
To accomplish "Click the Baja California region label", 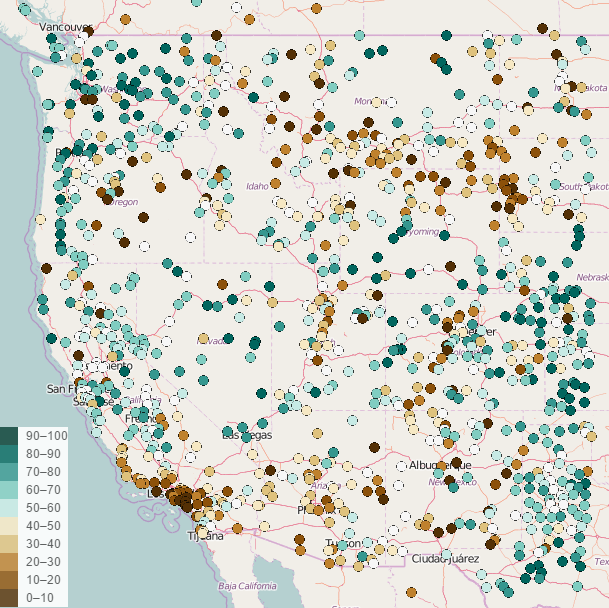I will (x=246, y=585).
